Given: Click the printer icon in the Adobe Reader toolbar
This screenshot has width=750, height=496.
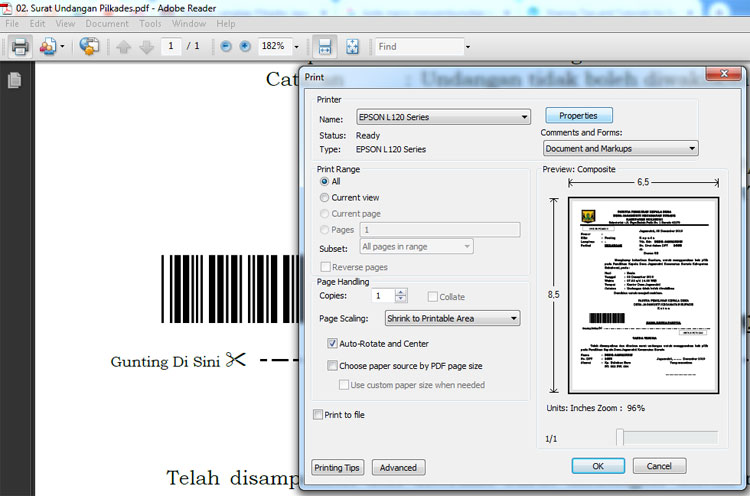Looking at the screenshot, I should (20, 47).
